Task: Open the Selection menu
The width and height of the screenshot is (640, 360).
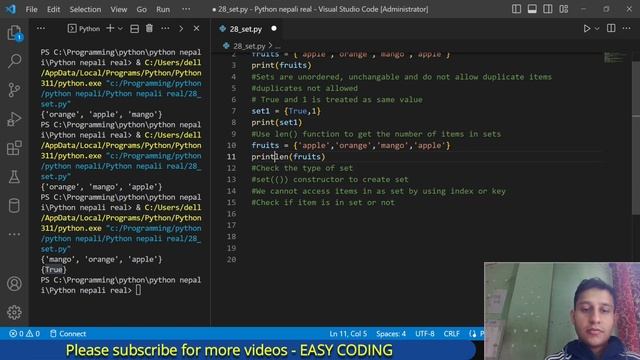Action: click(85, 9)
